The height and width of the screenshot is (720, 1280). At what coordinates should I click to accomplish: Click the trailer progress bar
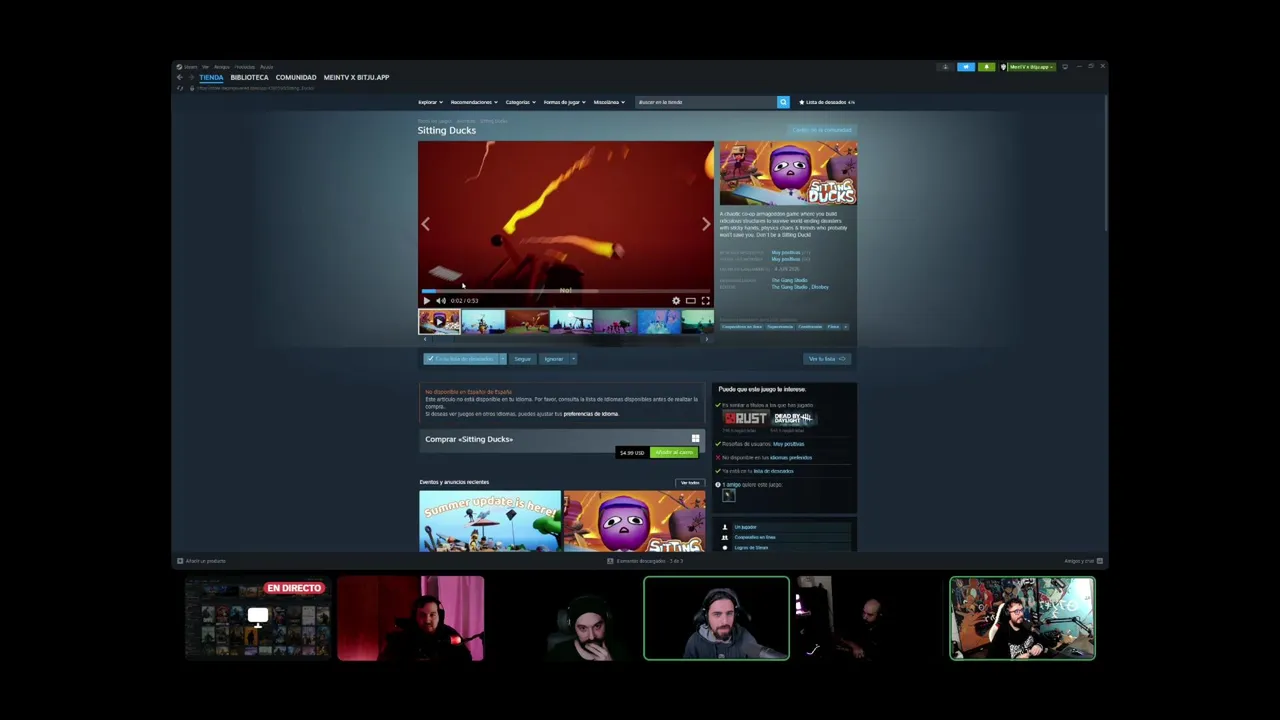click(566, 291)
